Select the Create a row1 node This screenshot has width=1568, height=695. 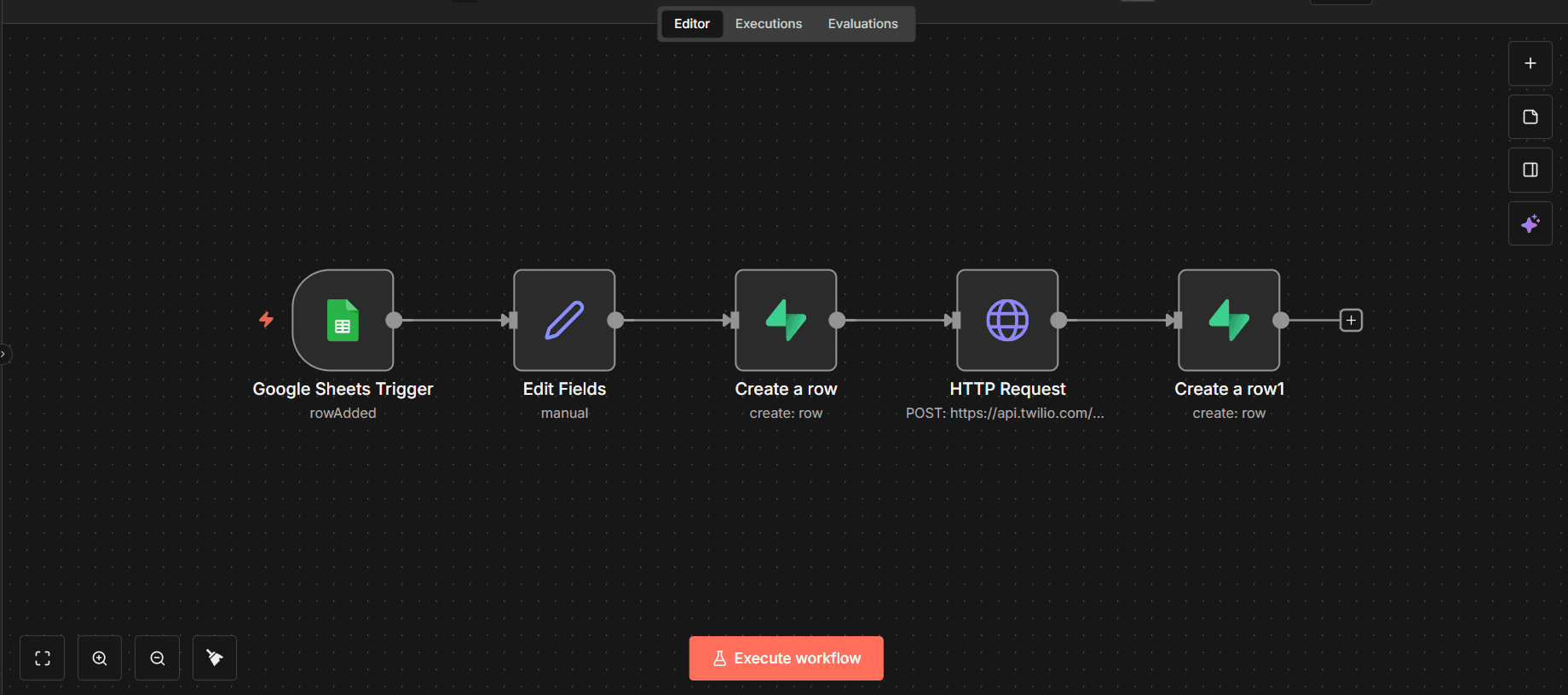(x=1229, y=320)
